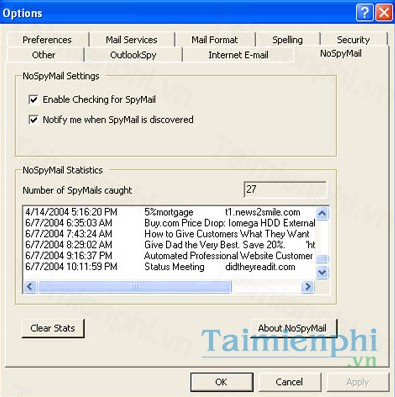Viewport: 395px width, 397px height.
Task: Close the Options dialog with X
Action: pos(384,13)
